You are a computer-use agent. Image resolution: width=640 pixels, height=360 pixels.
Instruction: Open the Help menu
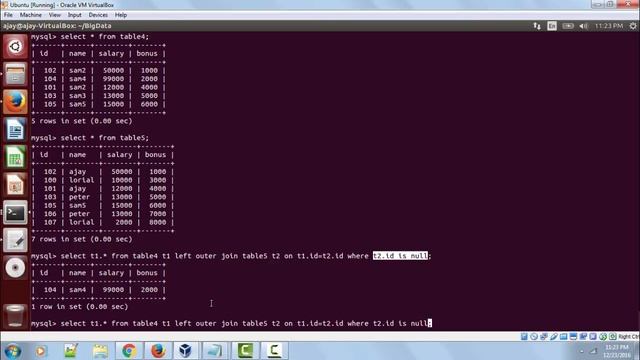coord(121,15)
